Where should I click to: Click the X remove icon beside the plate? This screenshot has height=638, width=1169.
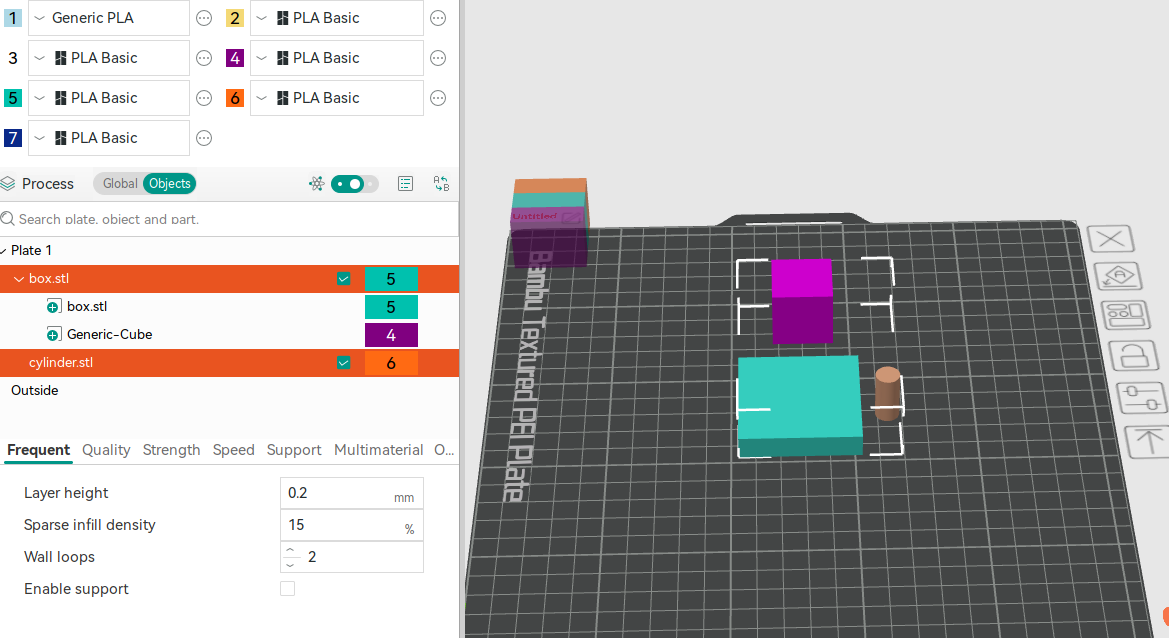coord(1111,239)
